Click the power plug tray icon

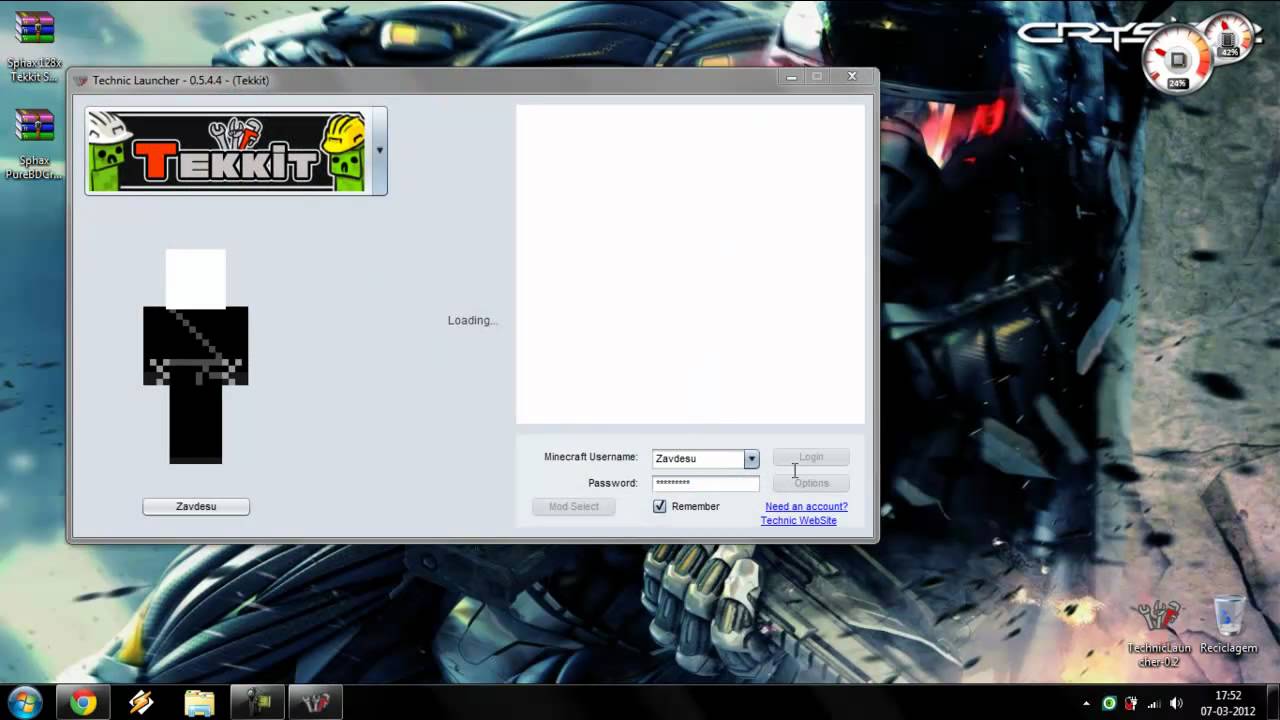pyautogui.click(x=1132, y=704)
